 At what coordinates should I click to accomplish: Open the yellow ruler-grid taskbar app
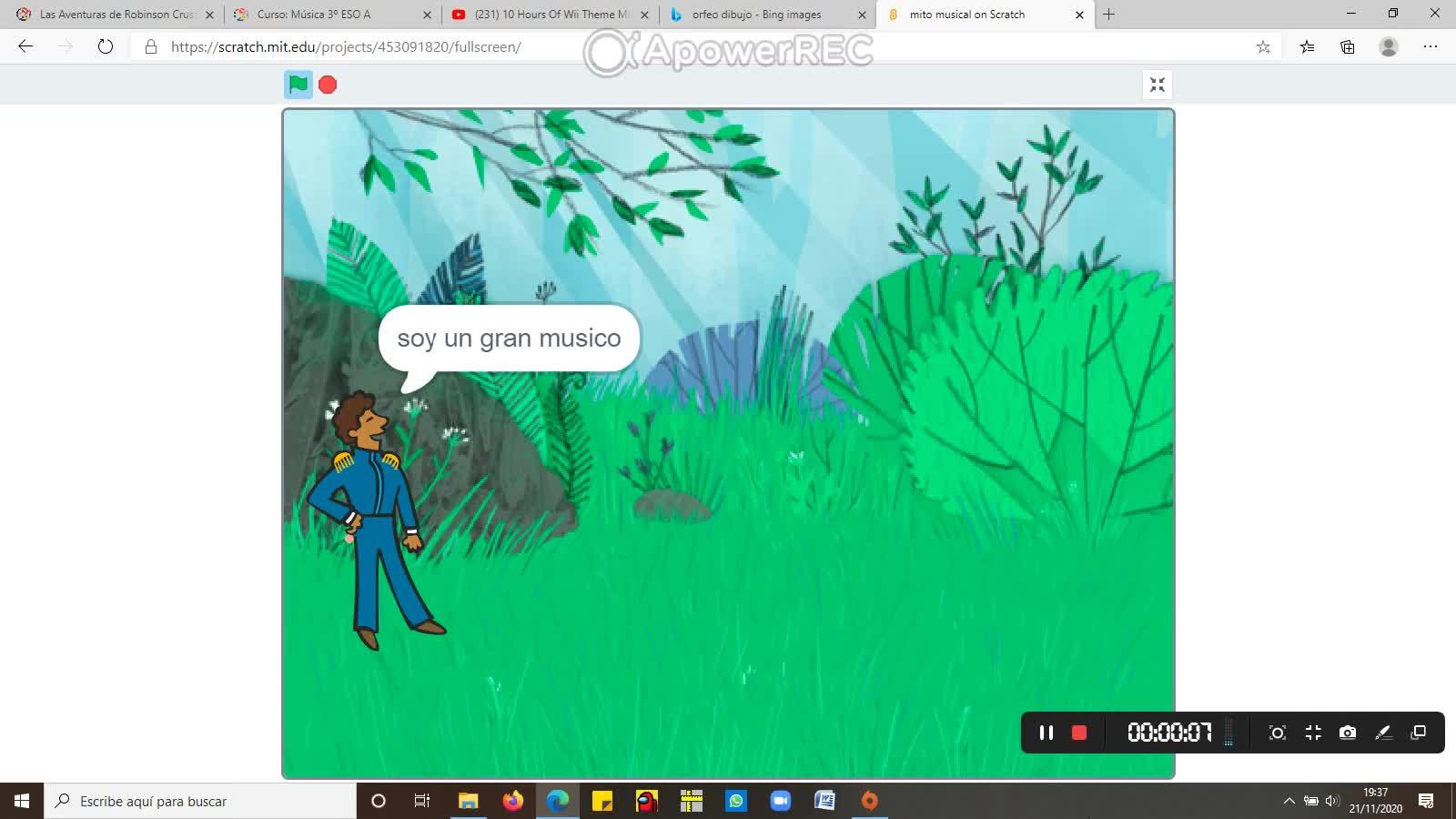click(x=692, y=801)
